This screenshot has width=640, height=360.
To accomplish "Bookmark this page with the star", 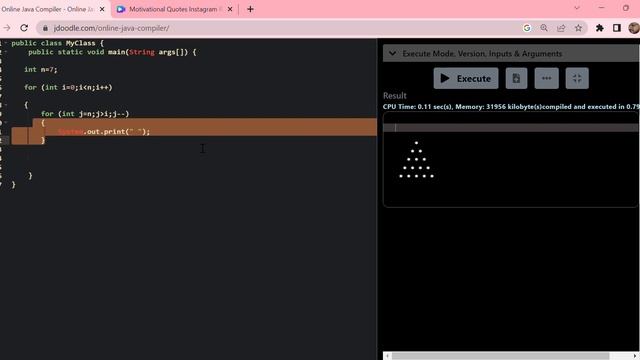I will 578,28.
